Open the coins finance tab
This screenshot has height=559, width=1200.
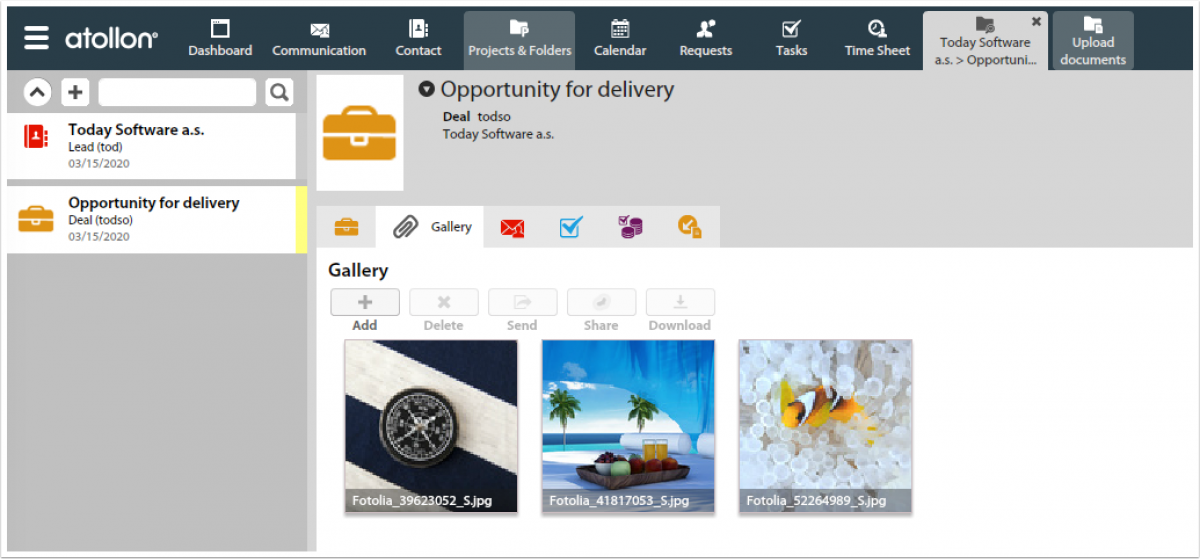click(630, 227)
